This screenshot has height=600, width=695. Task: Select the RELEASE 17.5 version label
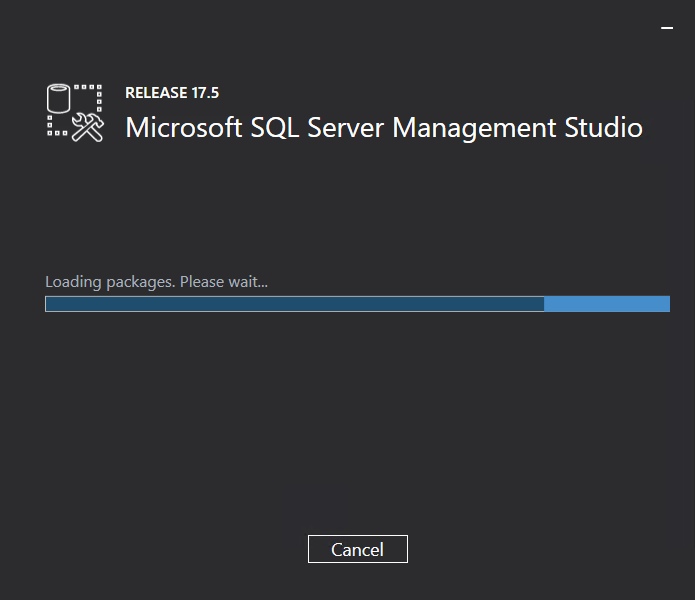[172, 93]
